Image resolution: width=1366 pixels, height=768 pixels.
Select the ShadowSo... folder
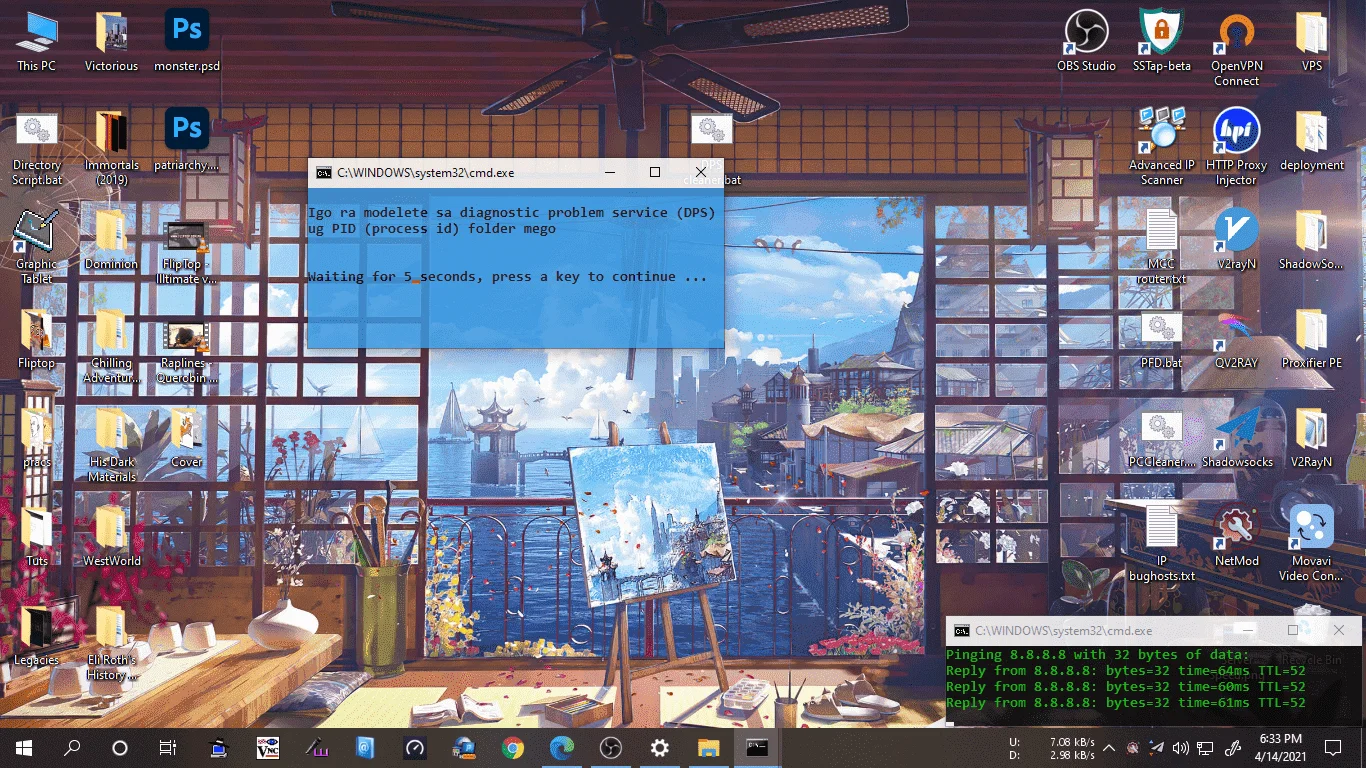pyautogui.click(x=1312, y=240)
